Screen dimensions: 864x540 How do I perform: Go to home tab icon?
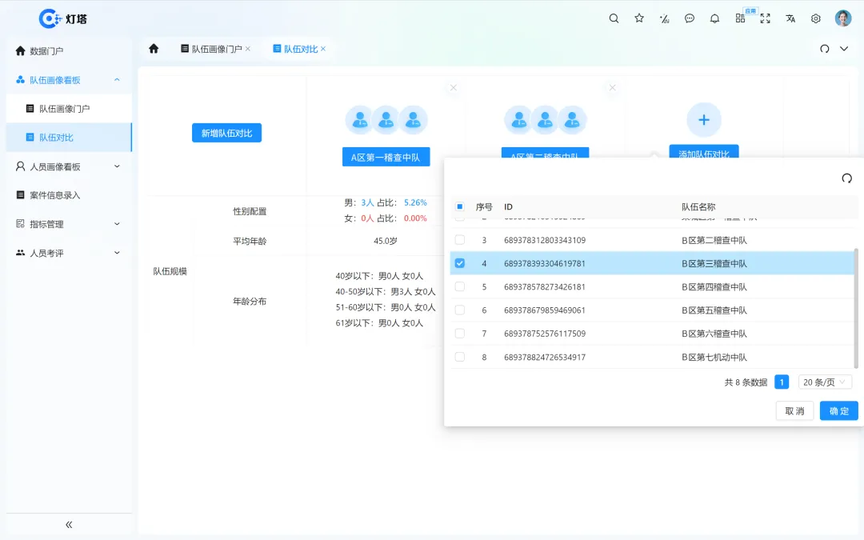tap(154, 48)
